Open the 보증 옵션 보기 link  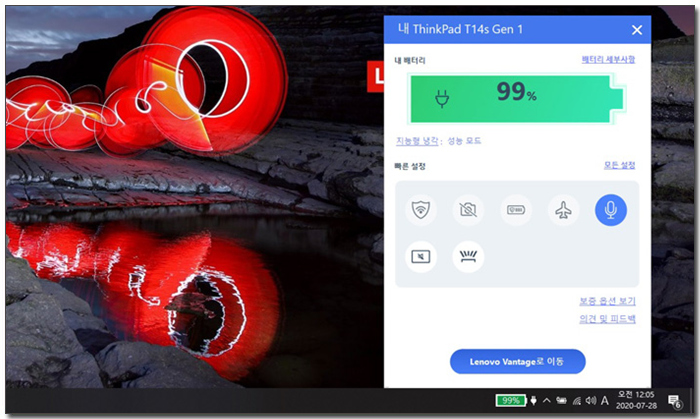click(x=607, y=301)
